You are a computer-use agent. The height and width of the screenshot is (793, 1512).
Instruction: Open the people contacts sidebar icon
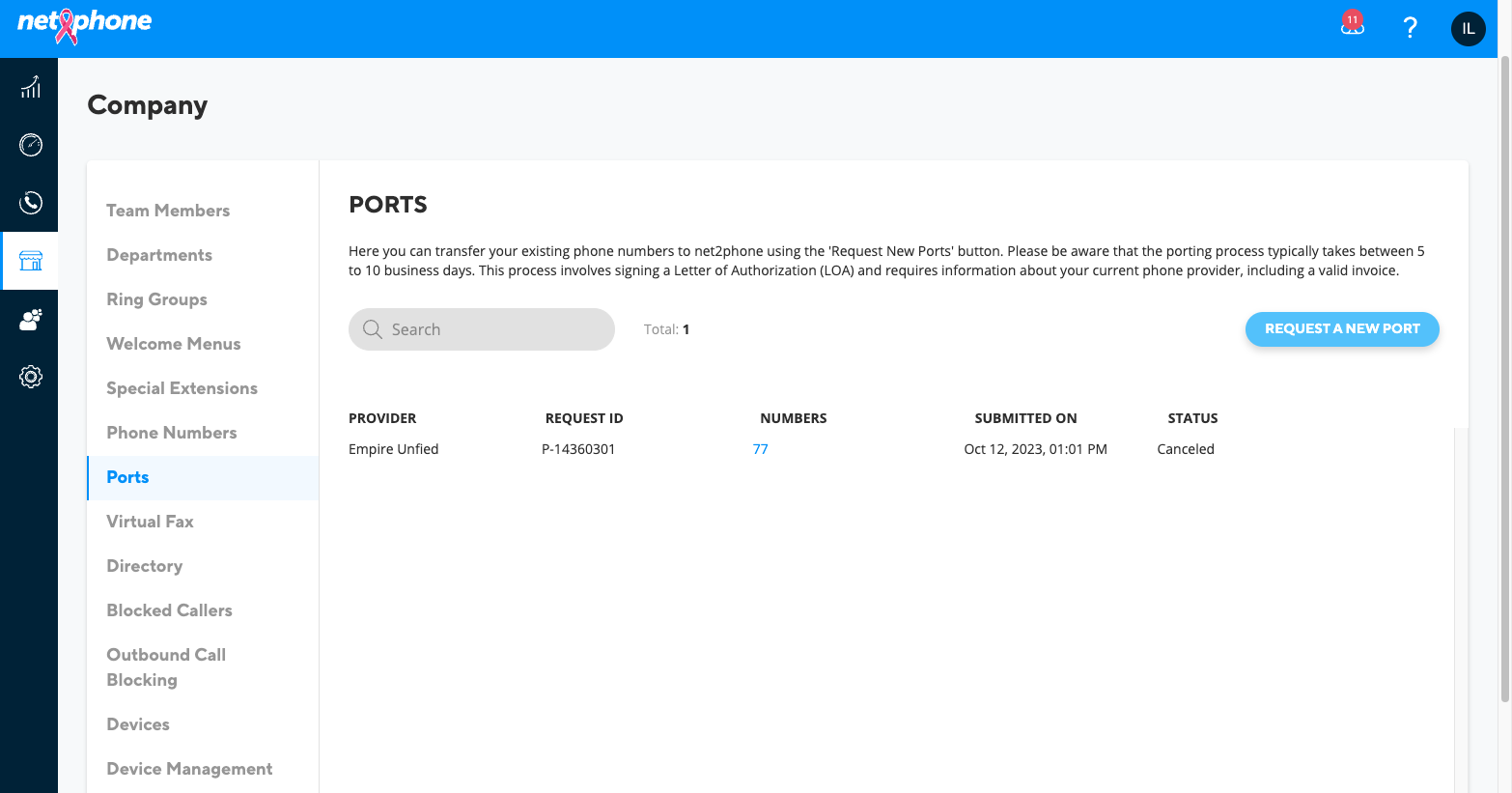(31, 319)
